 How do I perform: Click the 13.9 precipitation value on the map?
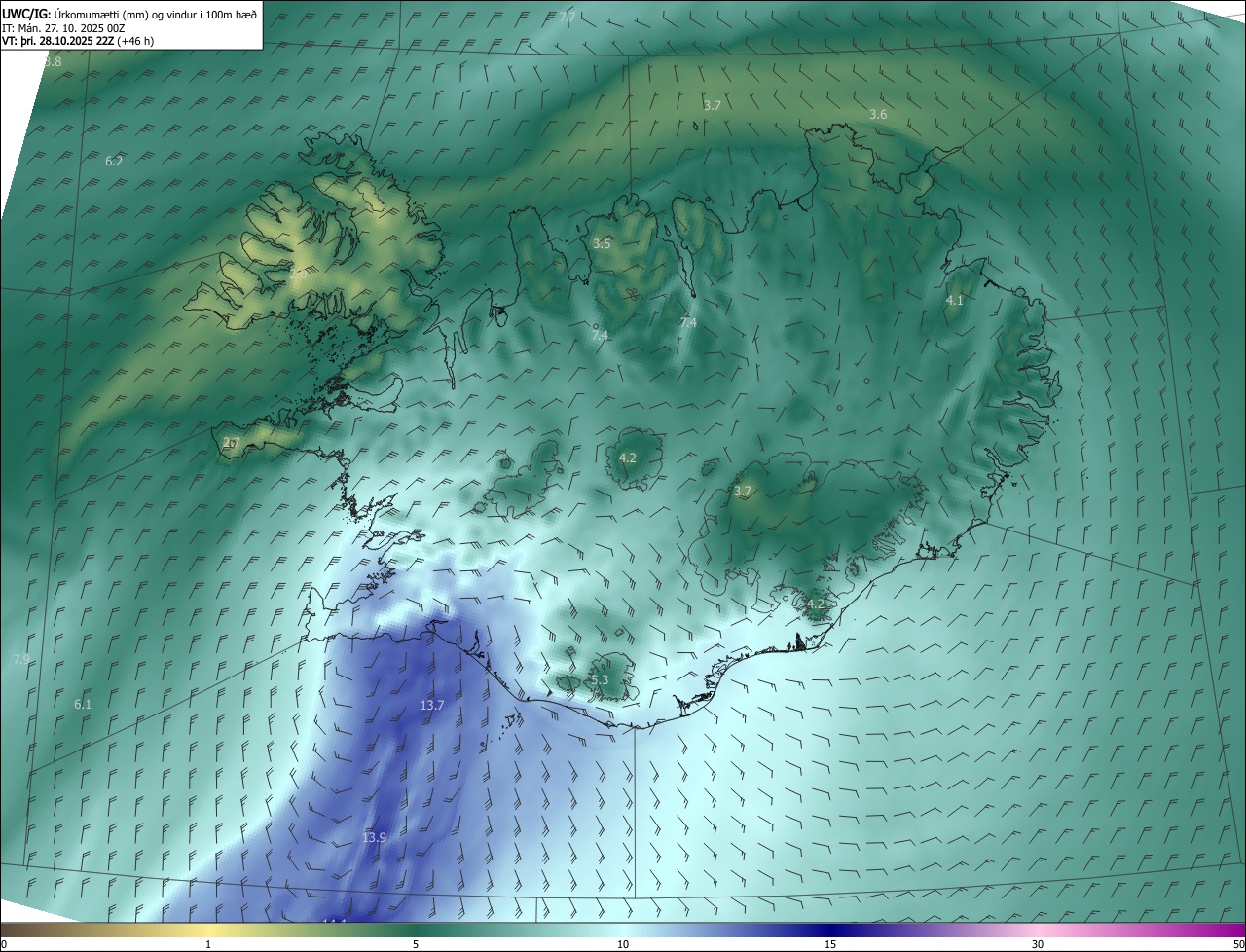click(x=375, y=837)
